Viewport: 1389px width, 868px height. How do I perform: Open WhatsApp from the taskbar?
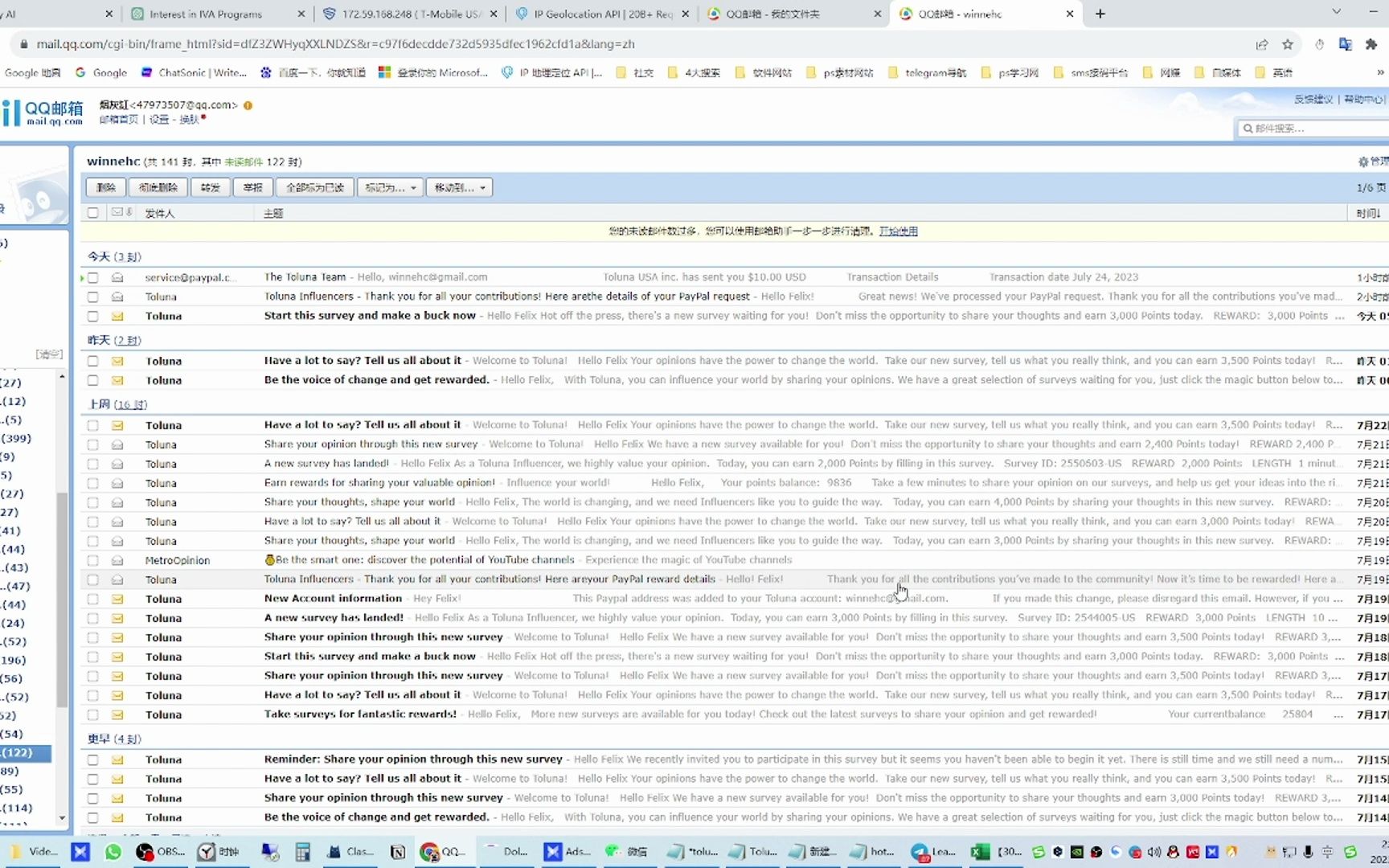pyautogui.click(x=113, y=852)
